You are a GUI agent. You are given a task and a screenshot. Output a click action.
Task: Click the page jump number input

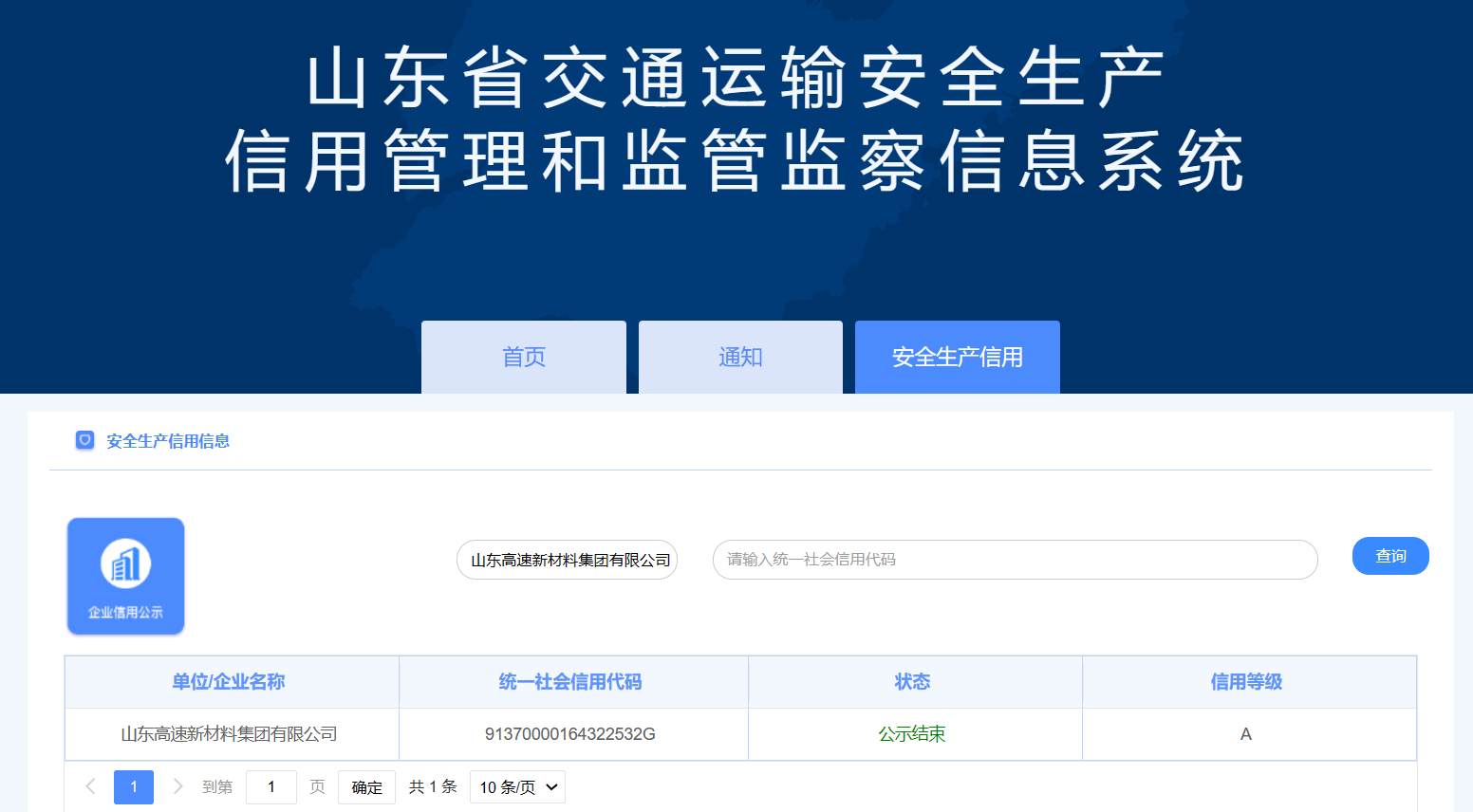(270, 787)
